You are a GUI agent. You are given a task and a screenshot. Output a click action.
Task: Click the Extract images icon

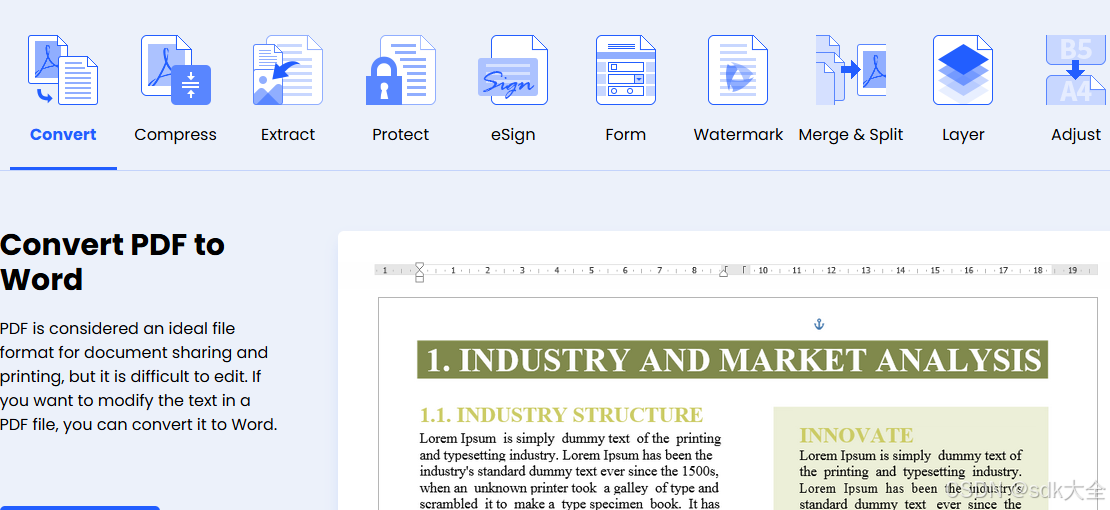pos(287,70)
